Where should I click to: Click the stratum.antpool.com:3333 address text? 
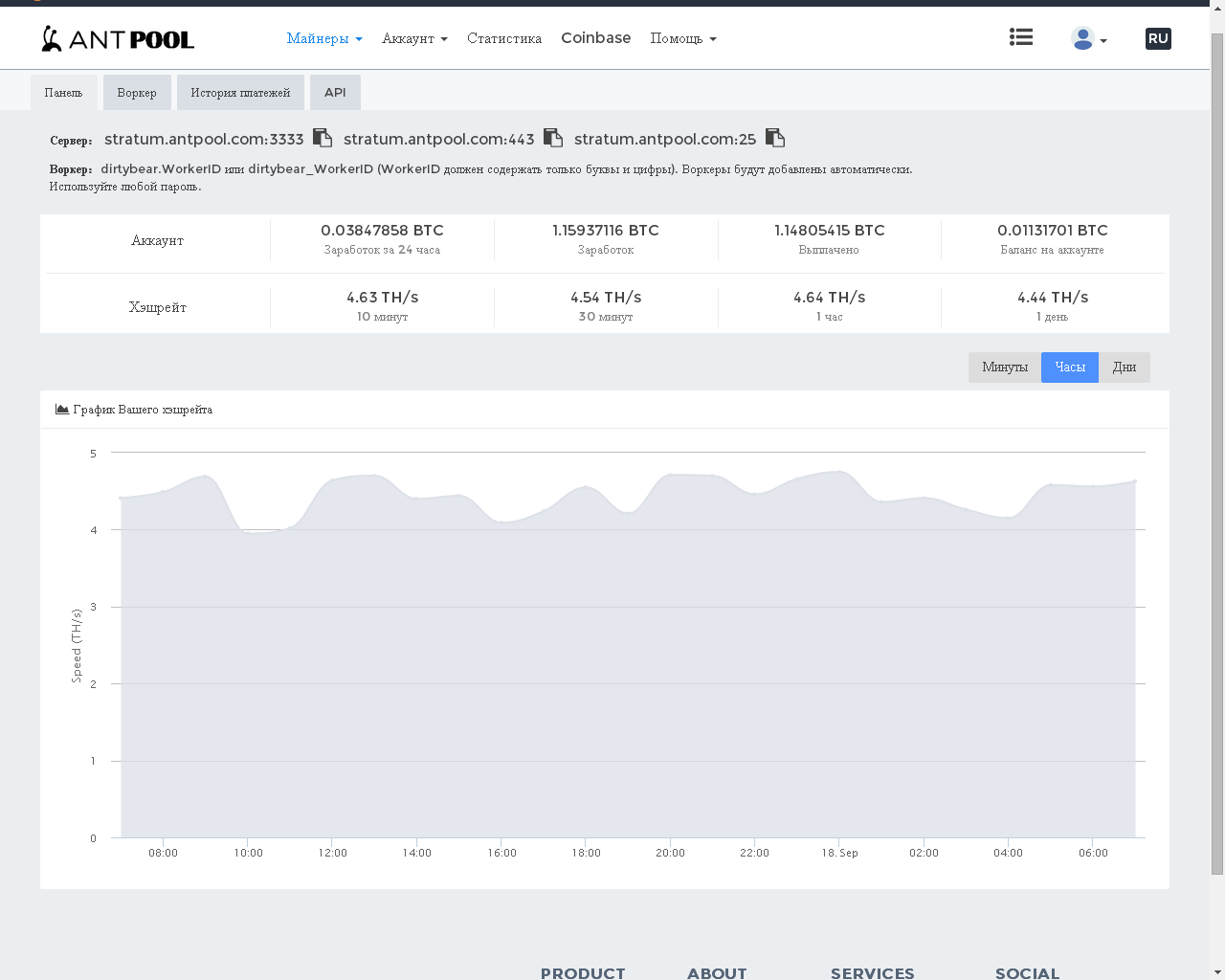click(204, 140)
